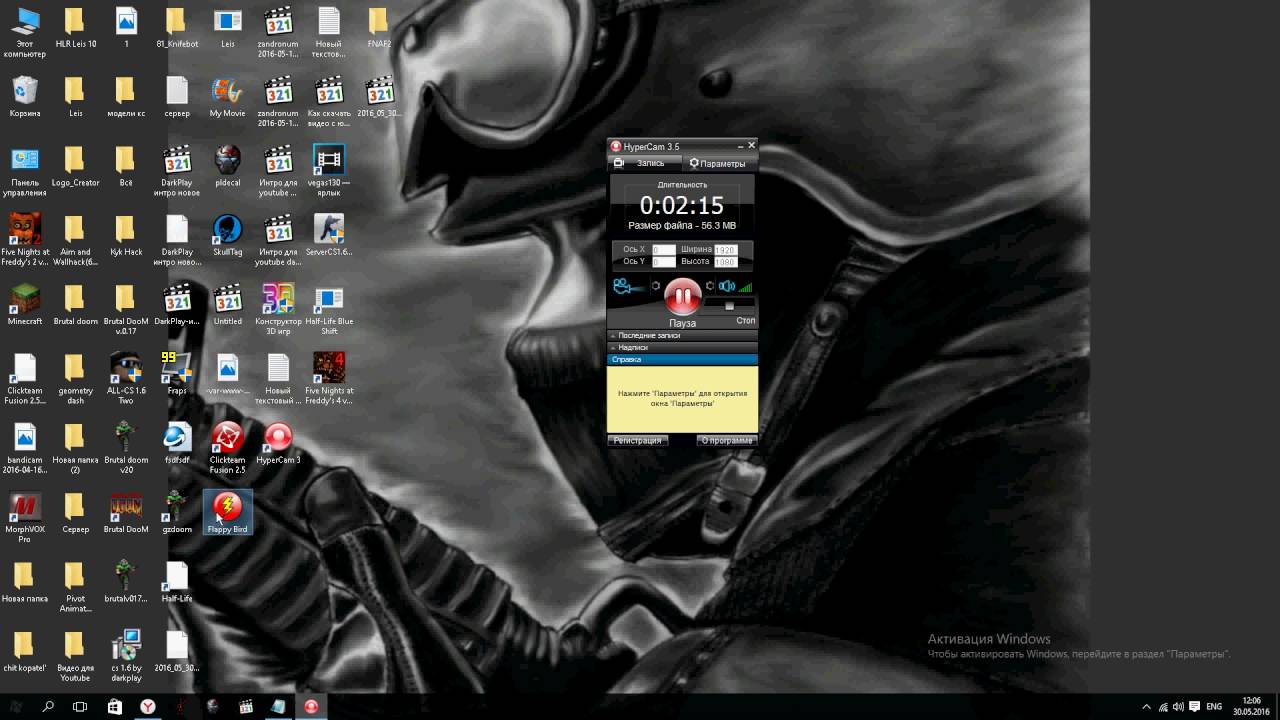Select Five Nights at Freddy's 4 icon
Viewport: 1280px width, 720px height.
tap(329, 378)
